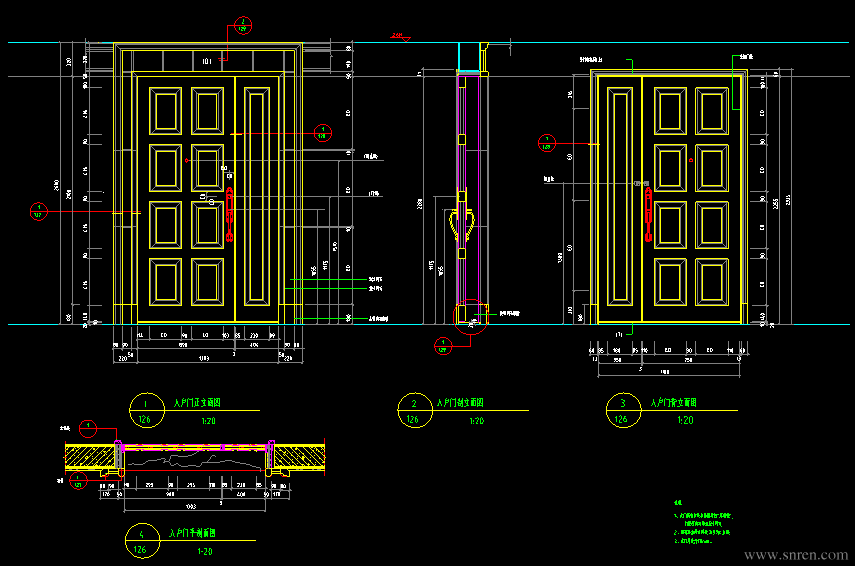Click red callout circle below the section view
855x566 pixels.
click(443, 346)
